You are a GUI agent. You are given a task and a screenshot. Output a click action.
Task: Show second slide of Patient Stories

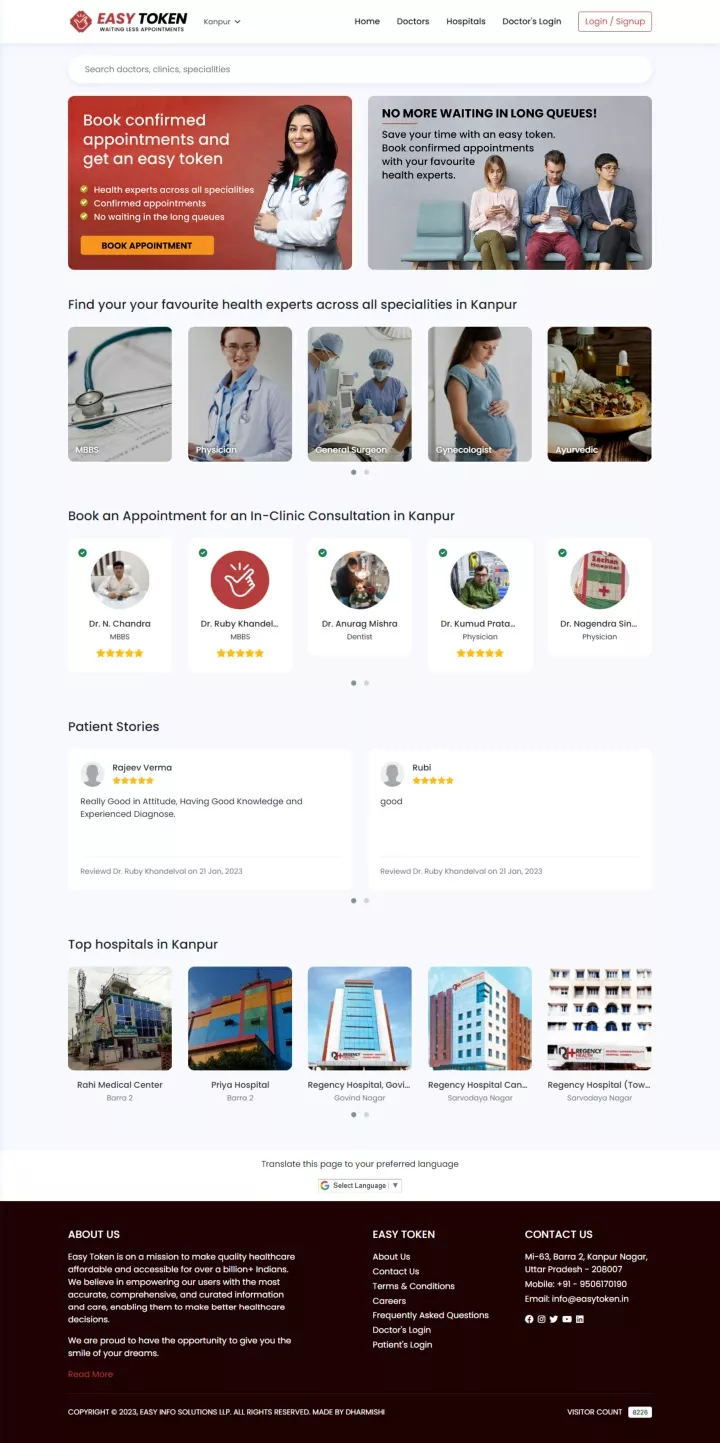point(366,900)
